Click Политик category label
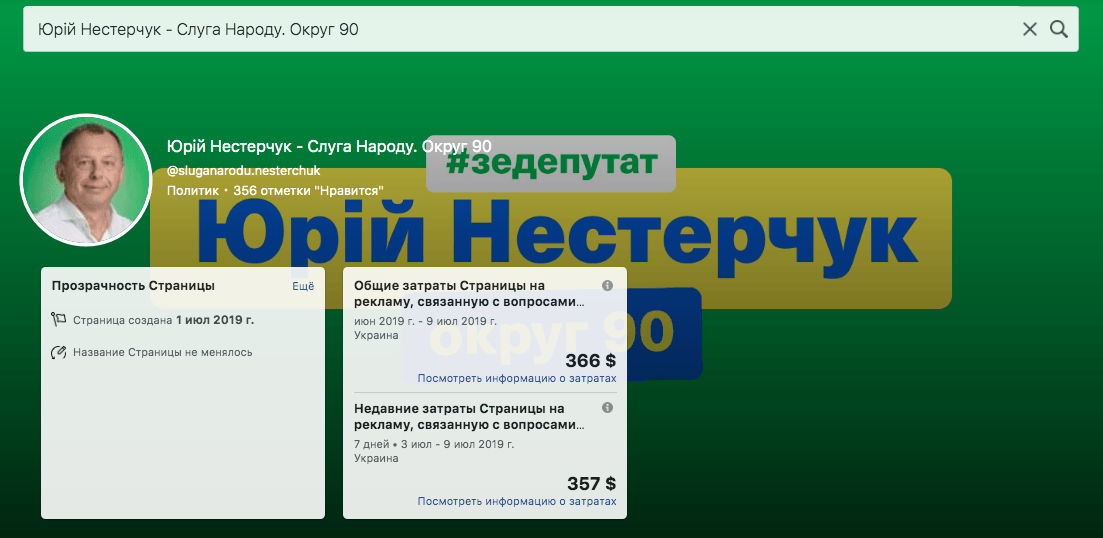1103x538 pixels. coord(192,190)
